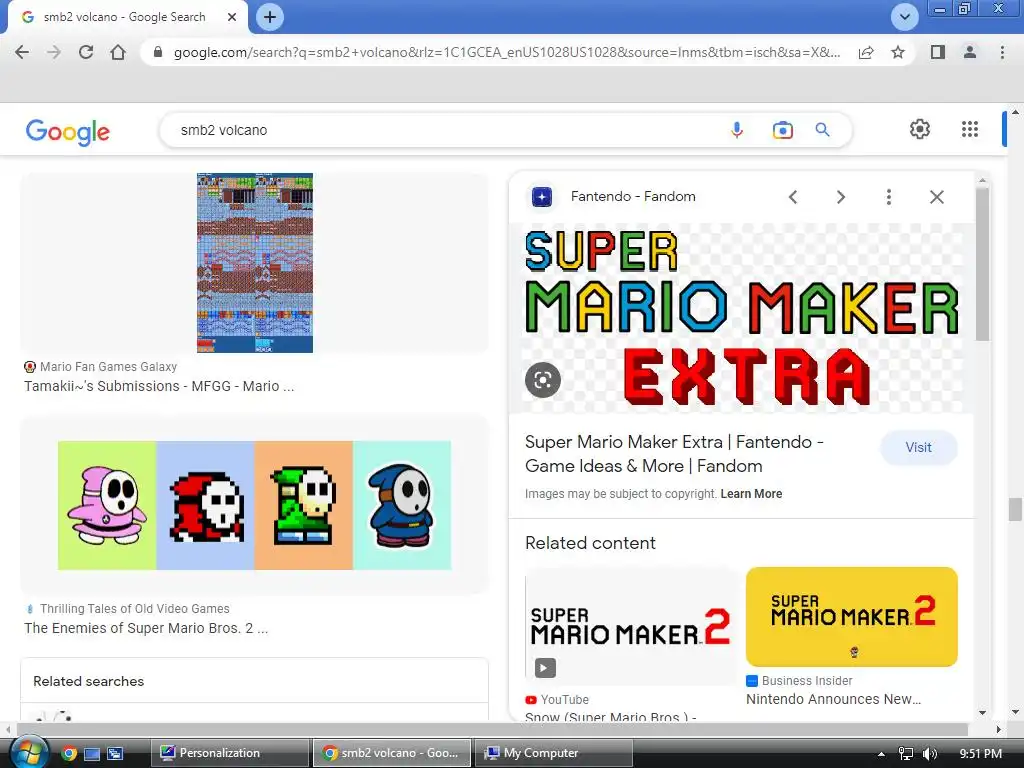The height and width of the screenshot is (768, 1024).
Task: Open the Chrome three-dot menu
Action: [x=1002, y=52]
